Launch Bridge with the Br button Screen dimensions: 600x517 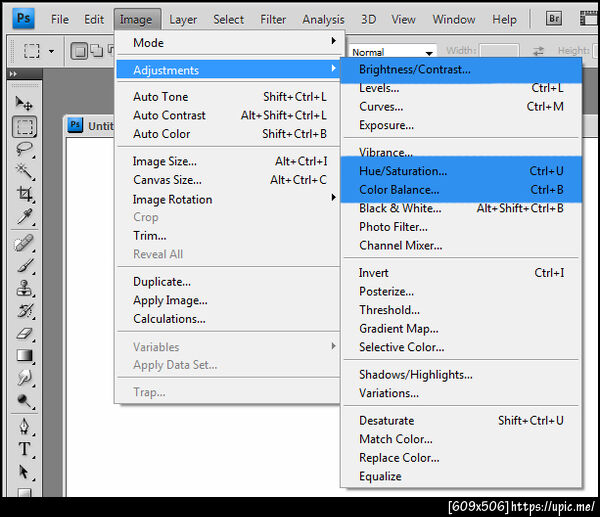pos(554,18)
